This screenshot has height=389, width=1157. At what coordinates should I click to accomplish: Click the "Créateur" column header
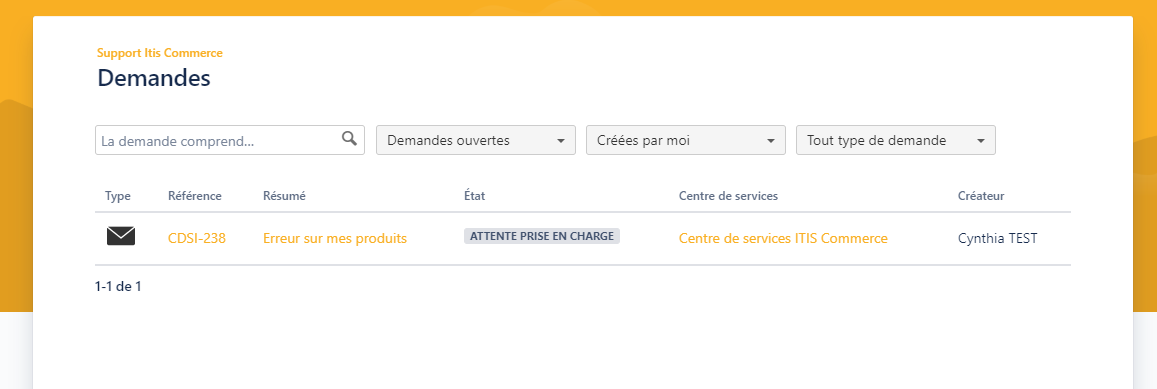point(981,196)
